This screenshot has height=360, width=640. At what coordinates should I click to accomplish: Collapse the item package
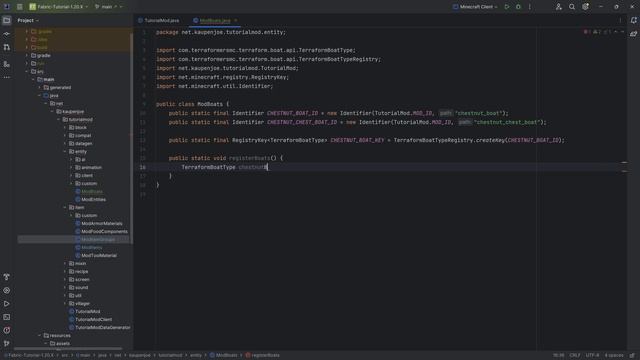65,207
